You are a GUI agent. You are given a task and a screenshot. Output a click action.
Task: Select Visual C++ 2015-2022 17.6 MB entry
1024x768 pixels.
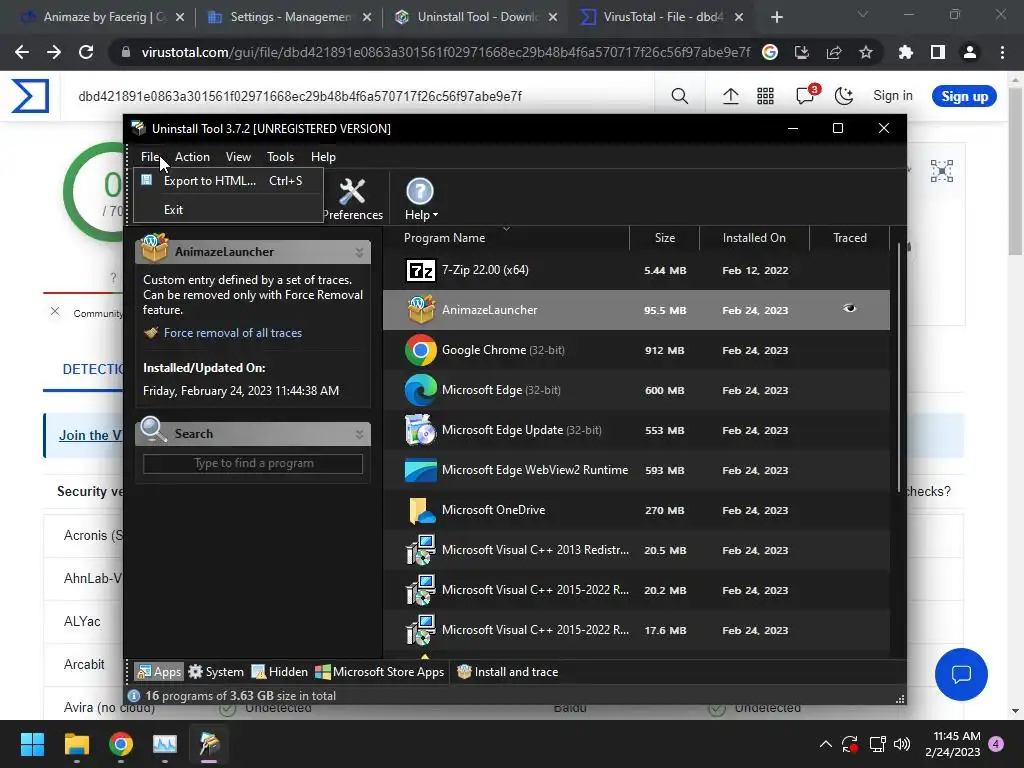(x=636, y=630)
